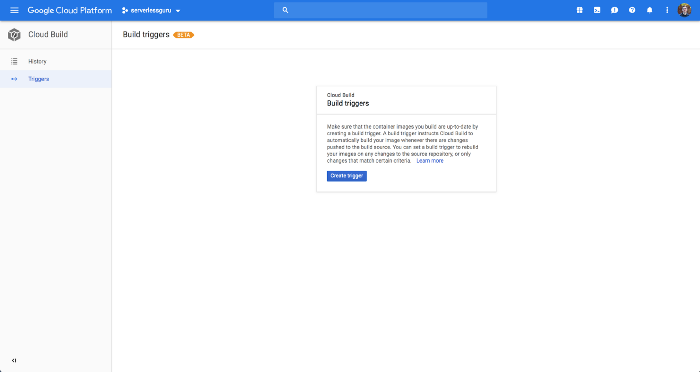This screenshot has width=700, height=372.
Task: Open the Learn more link
Action: (x=430, y=161)
